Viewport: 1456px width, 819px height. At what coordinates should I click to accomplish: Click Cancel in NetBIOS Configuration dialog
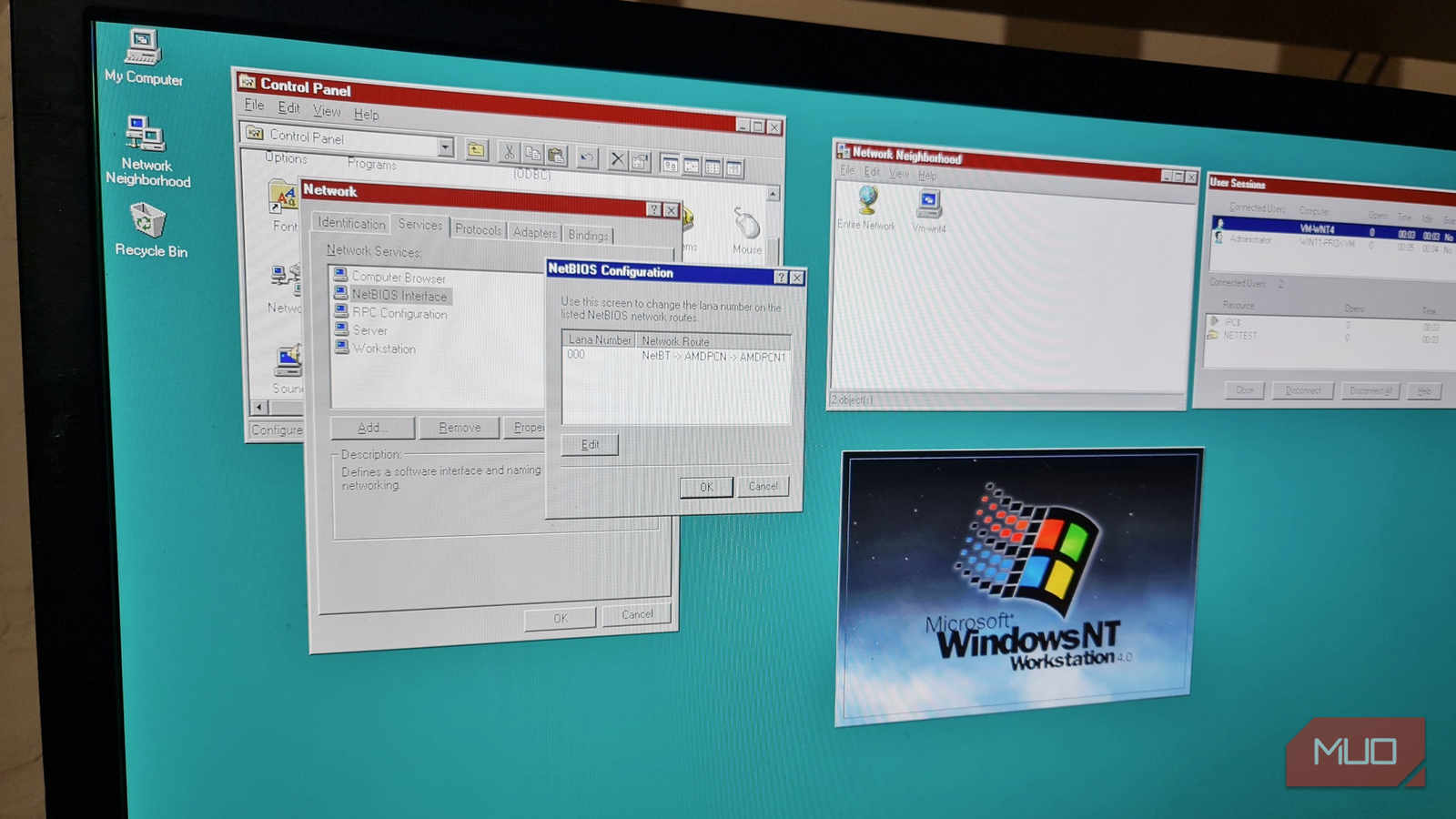click(763, 486)
